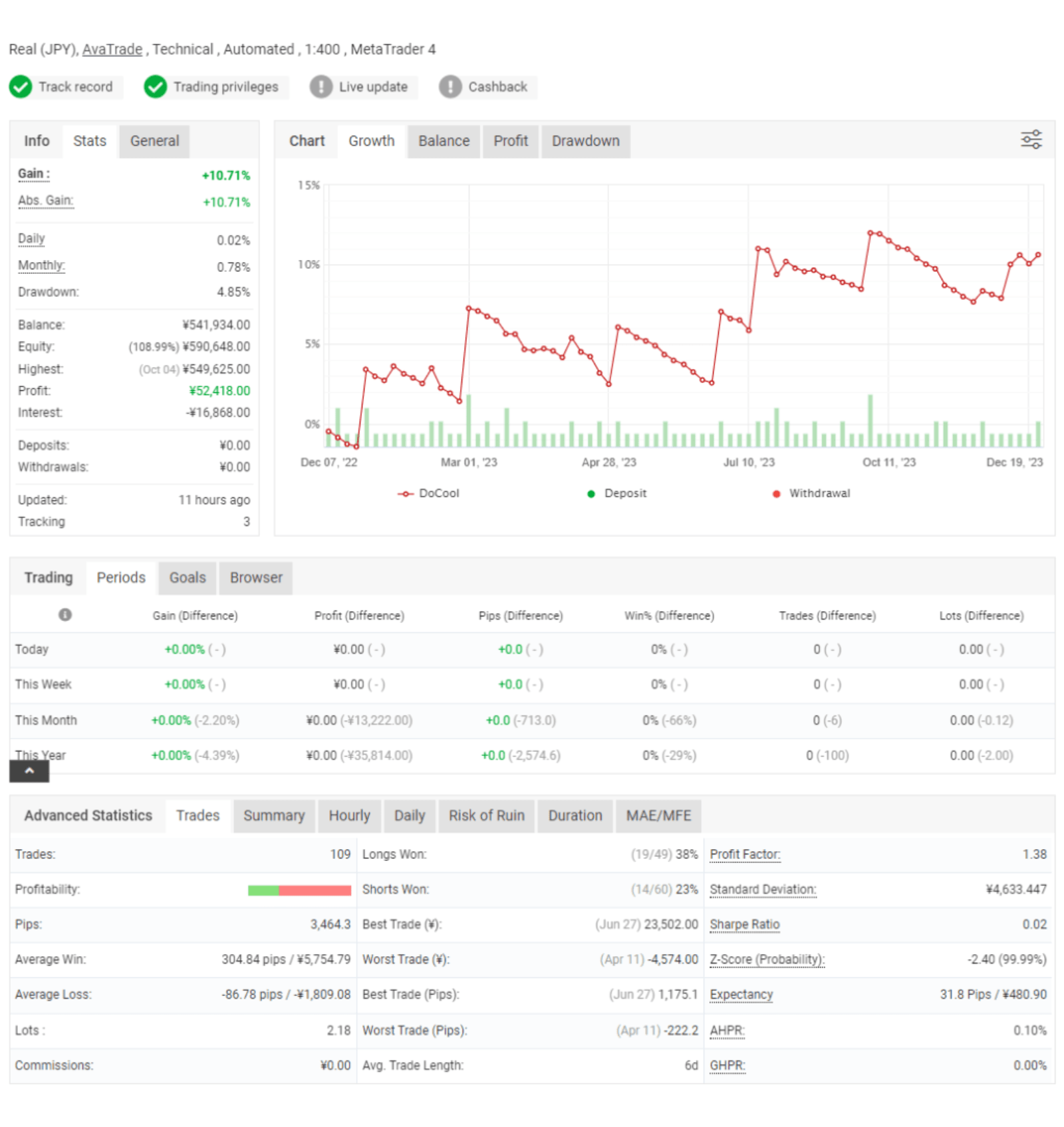Click the Live update grey alert icon
Screen dimensions: 1064x1127
pos(321,86)
